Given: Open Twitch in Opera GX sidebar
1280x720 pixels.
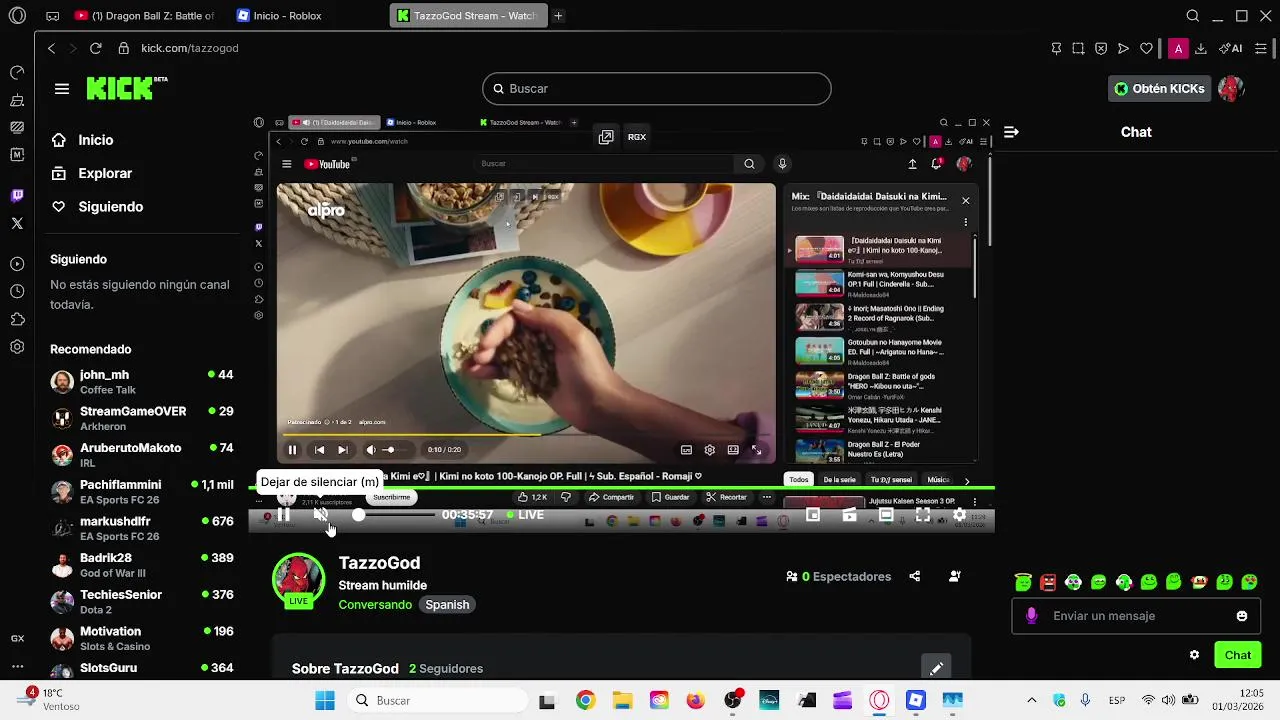Looking at the screenshot, I should (x=17, y=195).
